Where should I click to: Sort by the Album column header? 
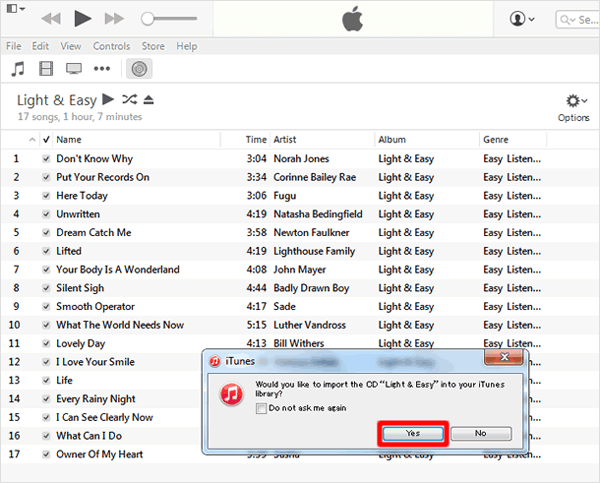pyautogui.click(x=392, y=140)
